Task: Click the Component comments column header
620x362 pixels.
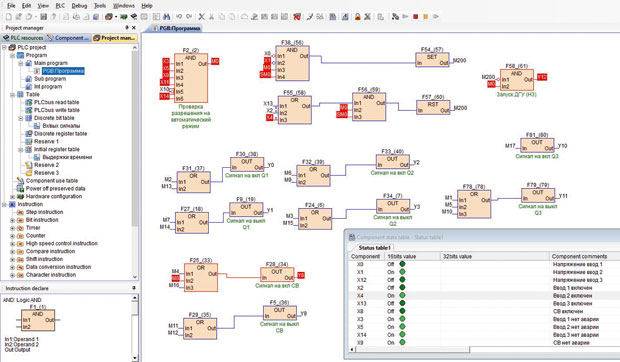Action: [584, 256]
